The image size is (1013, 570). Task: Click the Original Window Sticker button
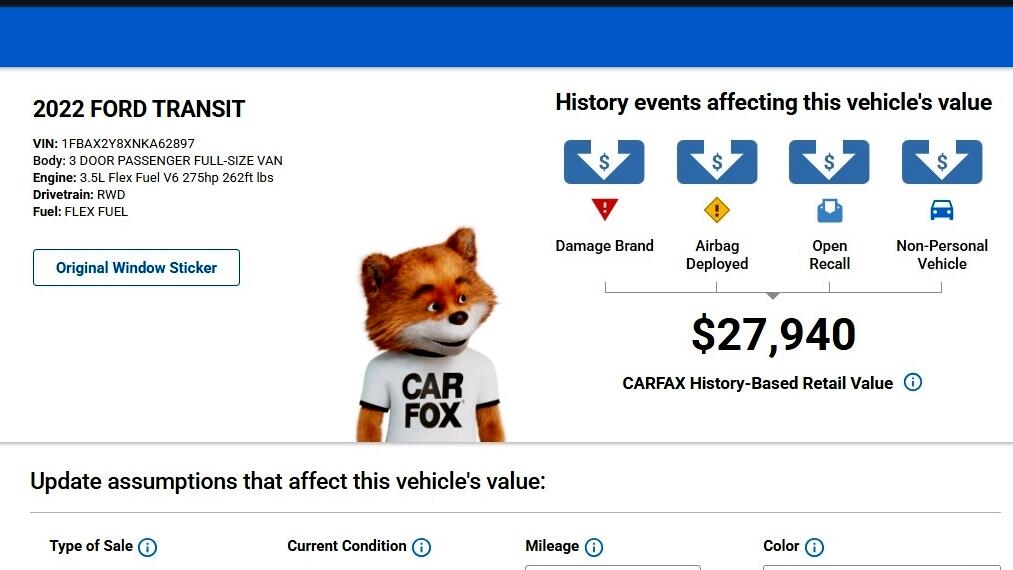pos(136,268)
